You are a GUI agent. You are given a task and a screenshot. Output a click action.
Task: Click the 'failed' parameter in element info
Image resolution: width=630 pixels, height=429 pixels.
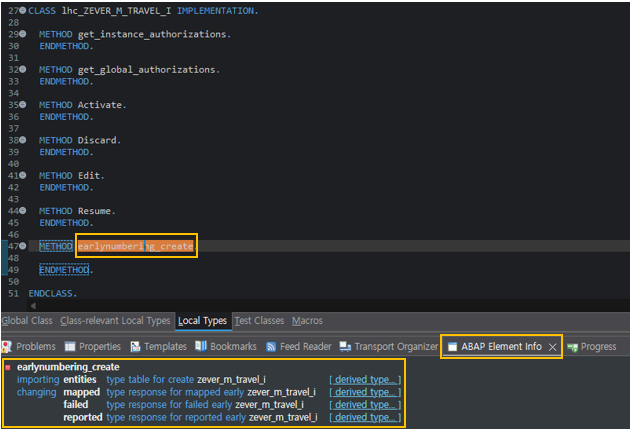pos(76,404)
